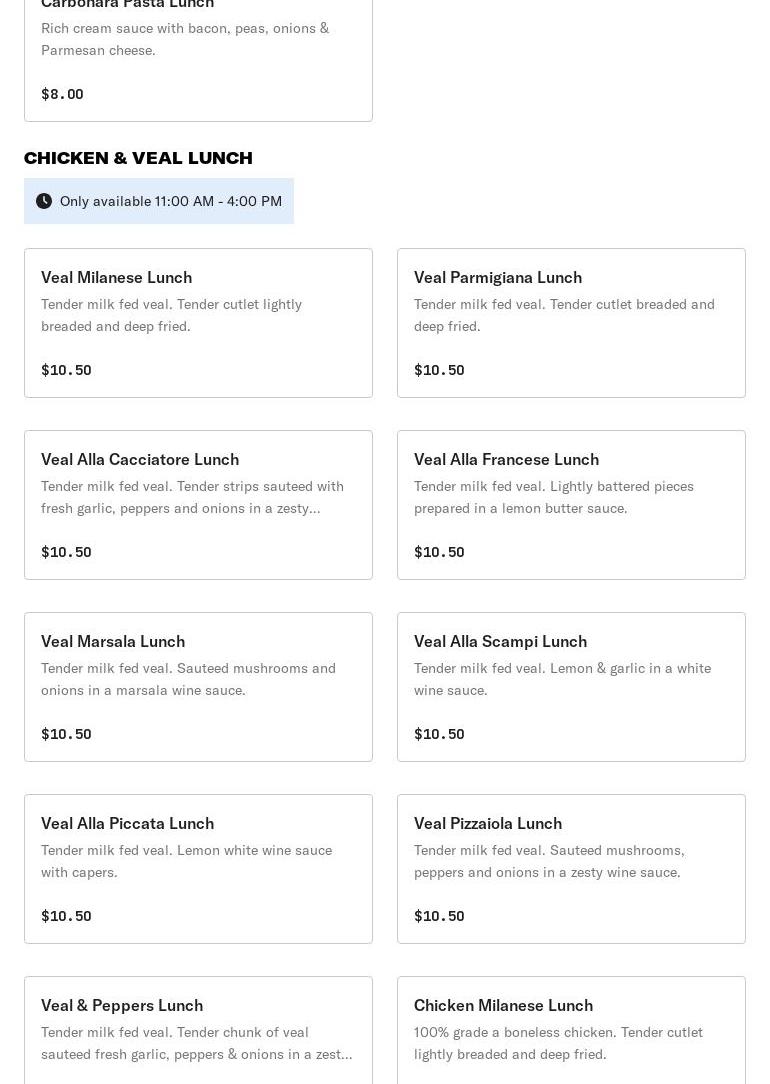This screenshot has width=770, height=1084.
Task: Select Veal & Peppers Lunch card
Action: 198,1030
